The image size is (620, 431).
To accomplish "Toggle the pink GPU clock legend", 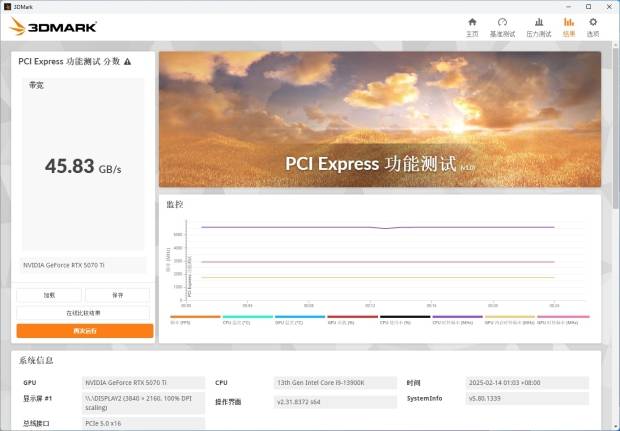I will tap(563, 319).
